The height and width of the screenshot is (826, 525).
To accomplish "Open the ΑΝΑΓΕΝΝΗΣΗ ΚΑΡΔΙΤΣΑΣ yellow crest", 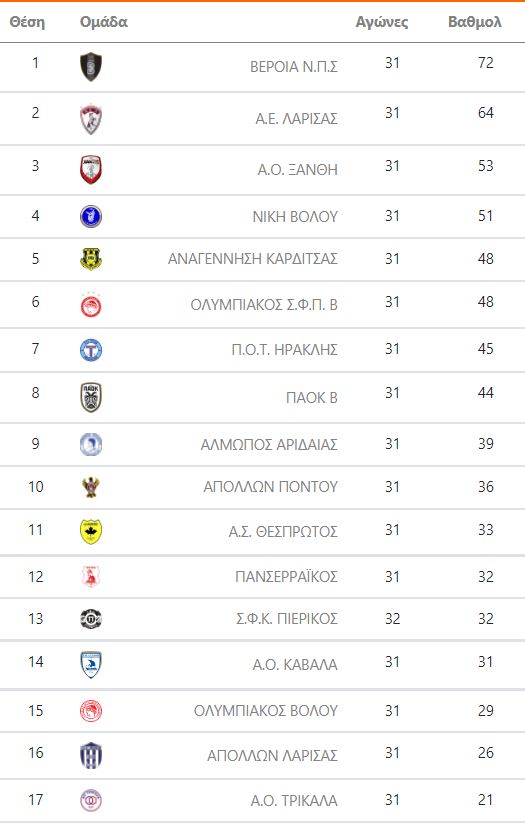I will [x=91, y=259].
